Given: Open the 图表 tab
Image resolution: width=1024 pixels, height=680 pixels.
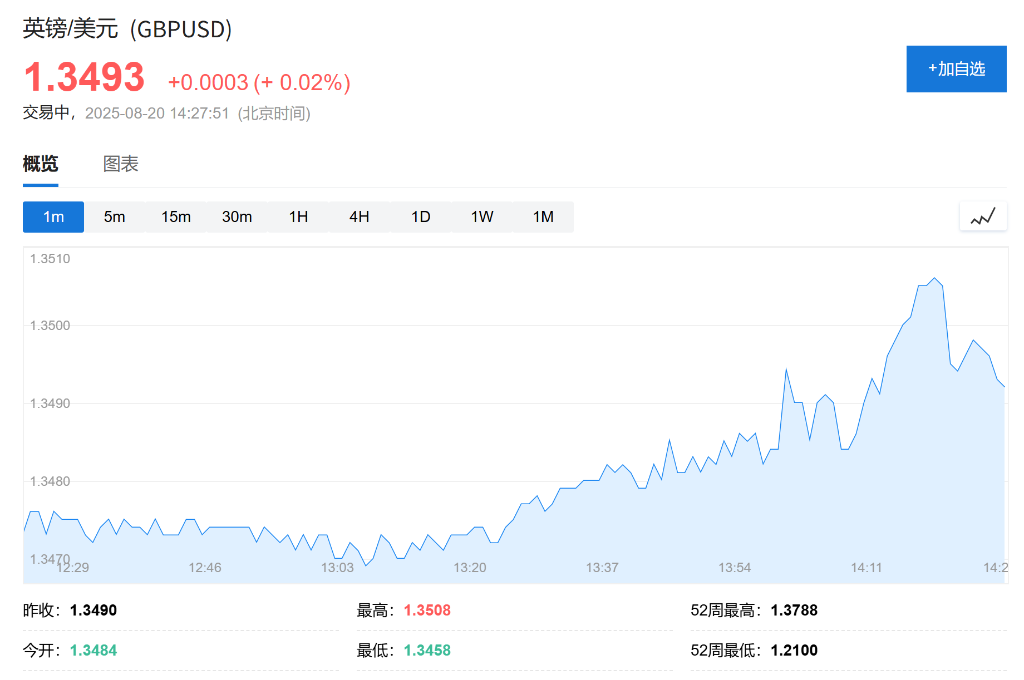Looking at the screenshot, I should pyautogui.click(x=121, y=165).
